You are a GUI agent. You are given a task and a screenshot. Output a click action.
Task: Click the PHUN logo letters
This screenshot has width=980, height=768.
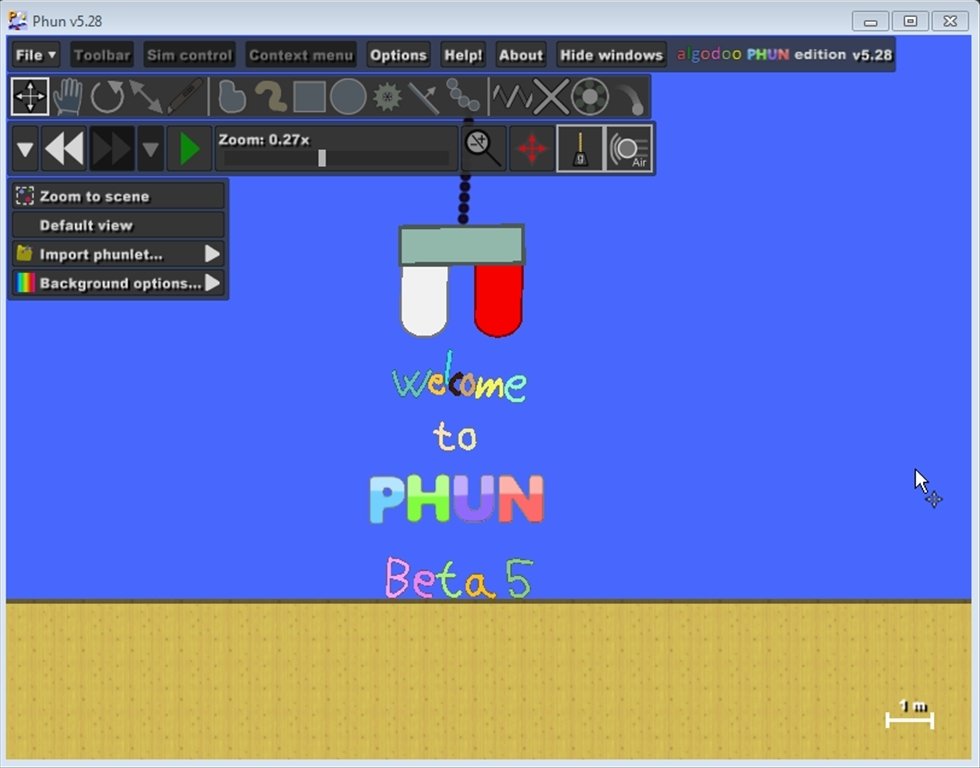457,499
